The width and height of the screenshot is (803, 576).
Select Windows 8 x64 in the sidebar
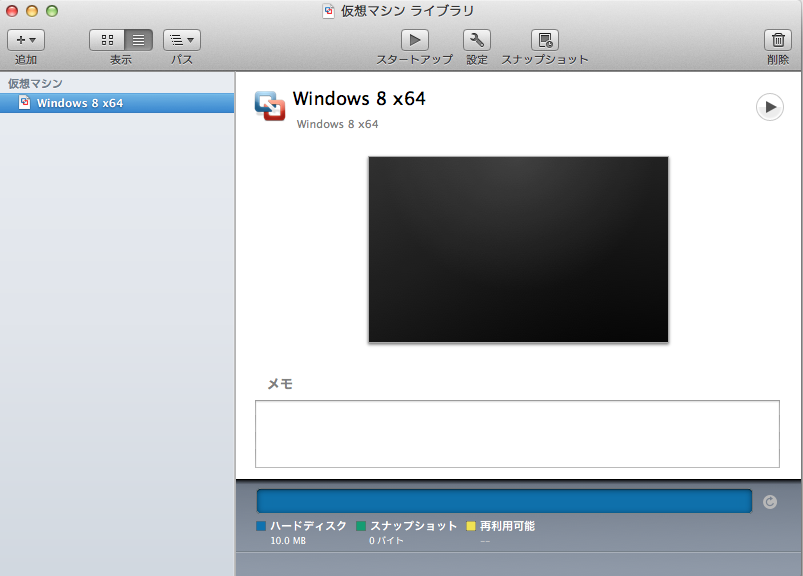117,103
